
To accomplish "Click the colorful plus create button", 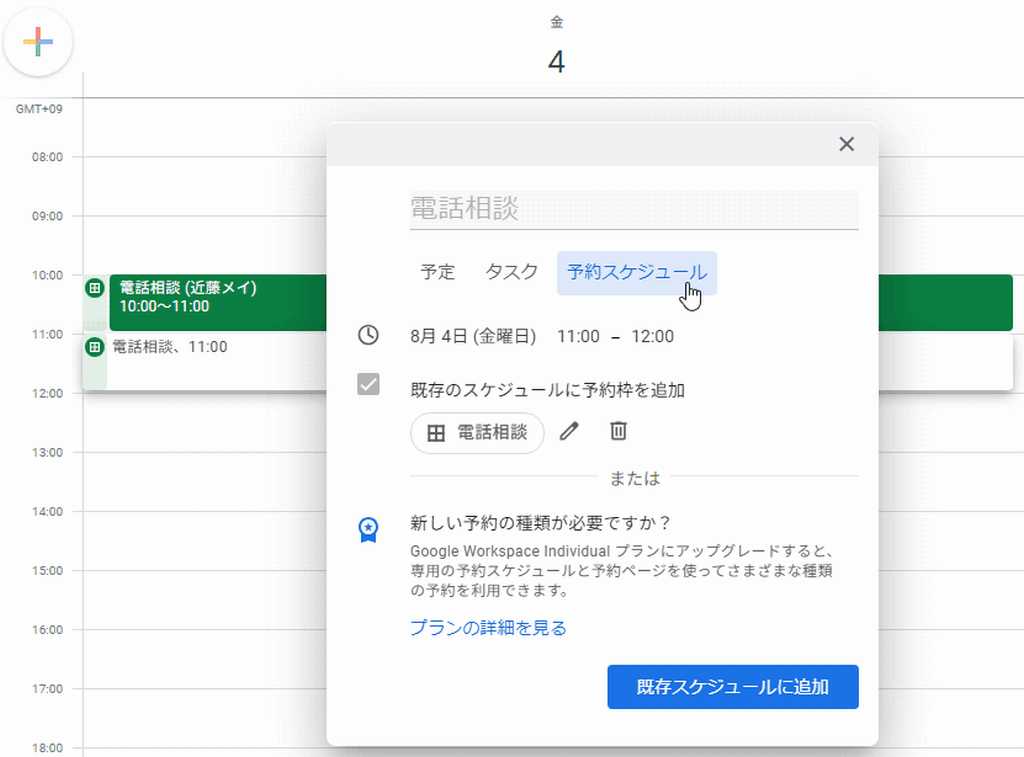I will (38, 42).
